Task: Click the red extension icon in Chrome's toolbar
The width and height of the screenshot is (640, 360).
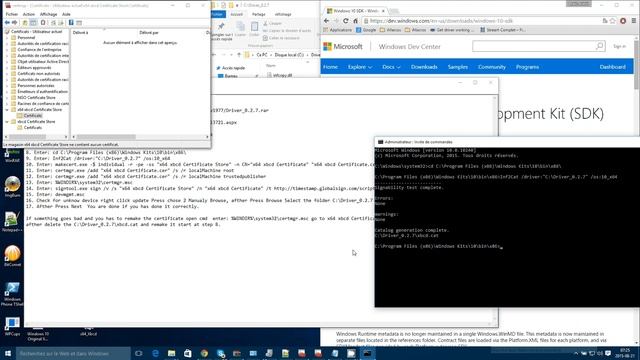Action: click(623, 21)
